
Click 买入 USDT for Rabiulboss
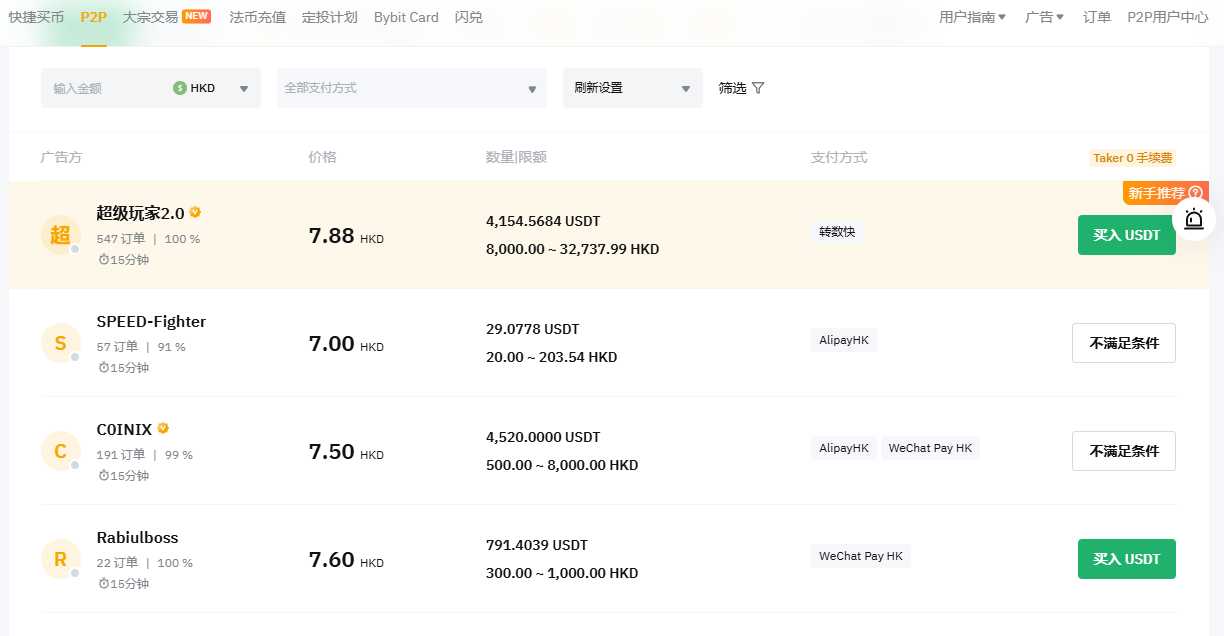(x=1127, y=559)
